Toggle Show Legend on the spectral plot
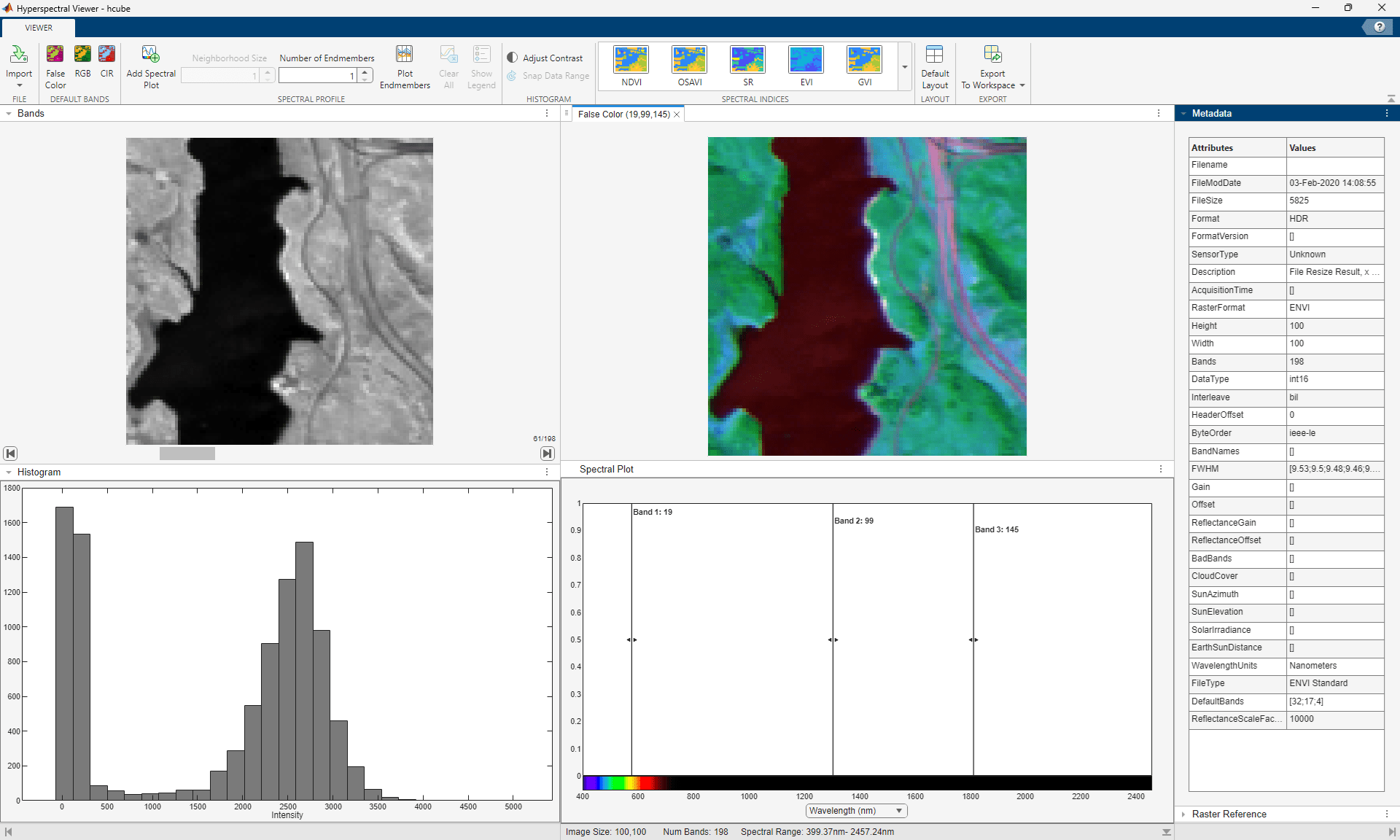 point(481,66)
